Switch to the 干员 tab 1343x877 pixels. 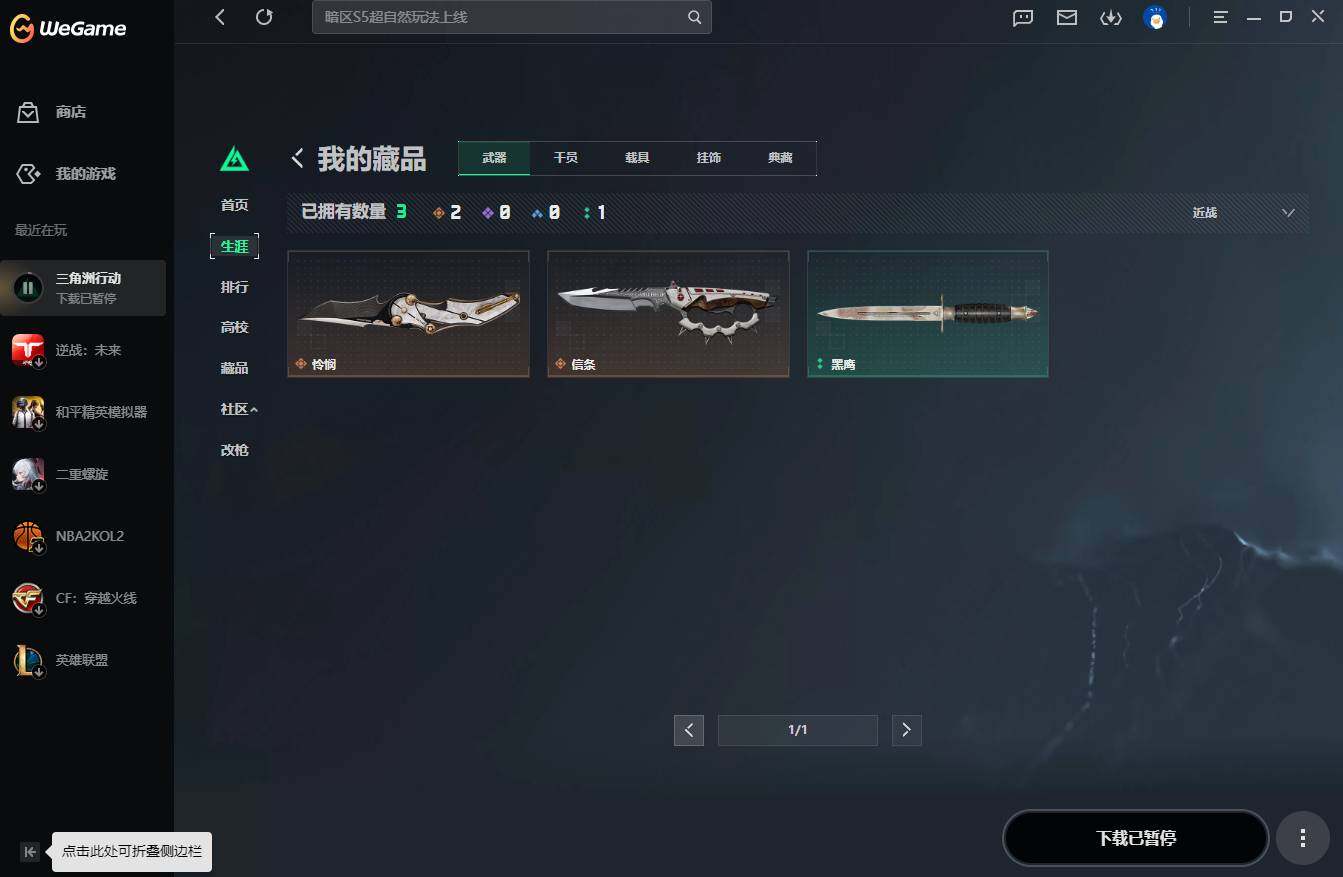click(x=566, y=158)
